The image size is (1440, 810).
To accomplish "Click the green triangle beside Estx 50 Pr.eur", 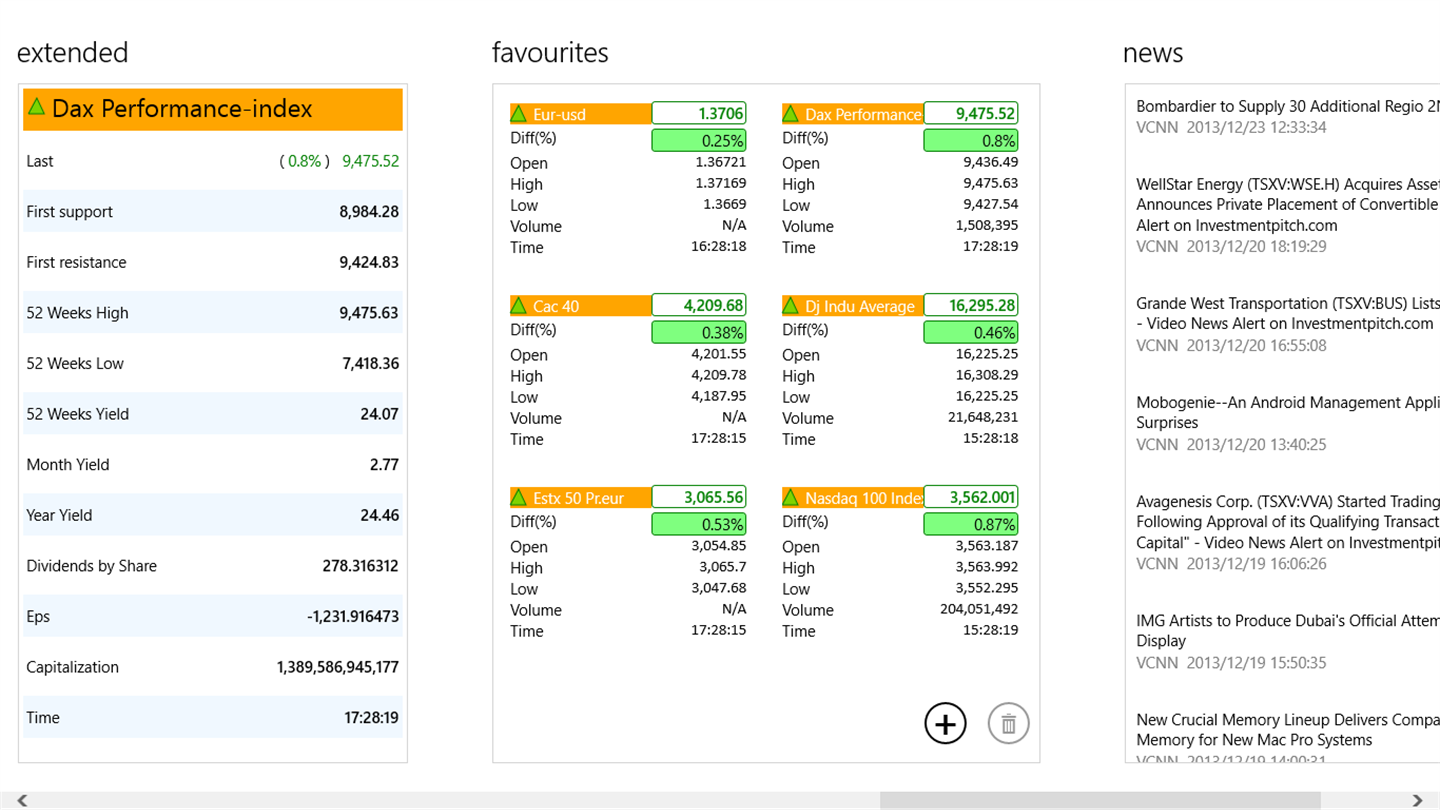I will (x=518, y=497).
